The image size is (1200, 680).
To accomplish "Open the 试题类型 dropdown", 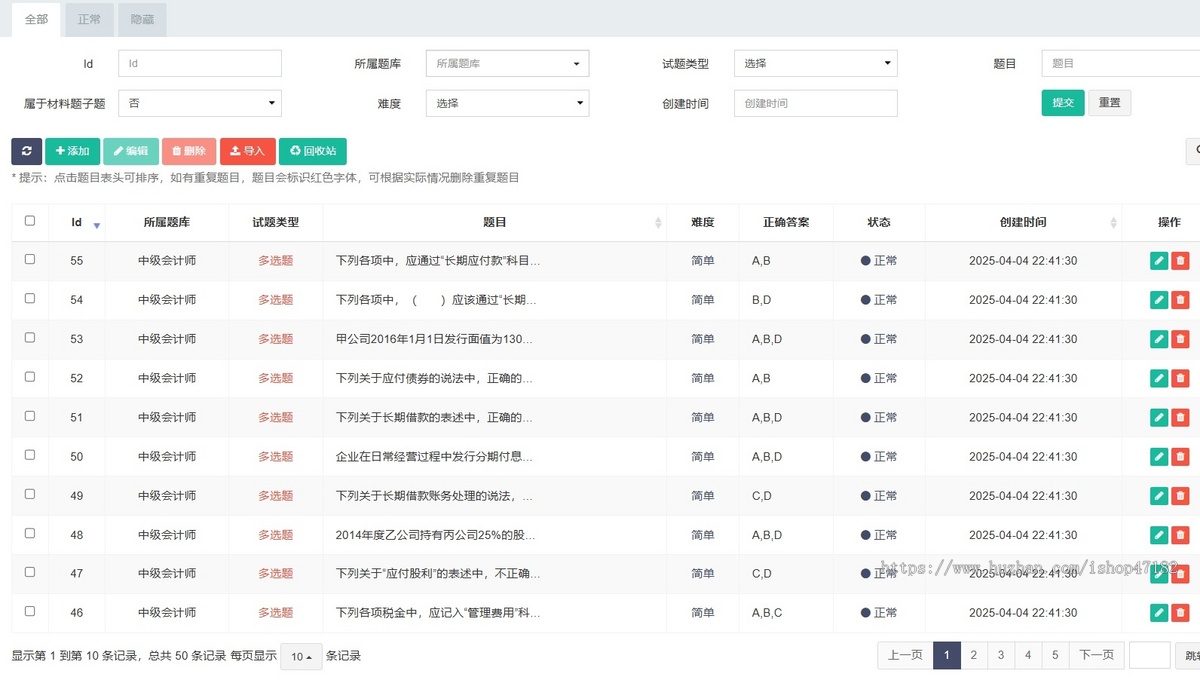I will coord(815,63).
